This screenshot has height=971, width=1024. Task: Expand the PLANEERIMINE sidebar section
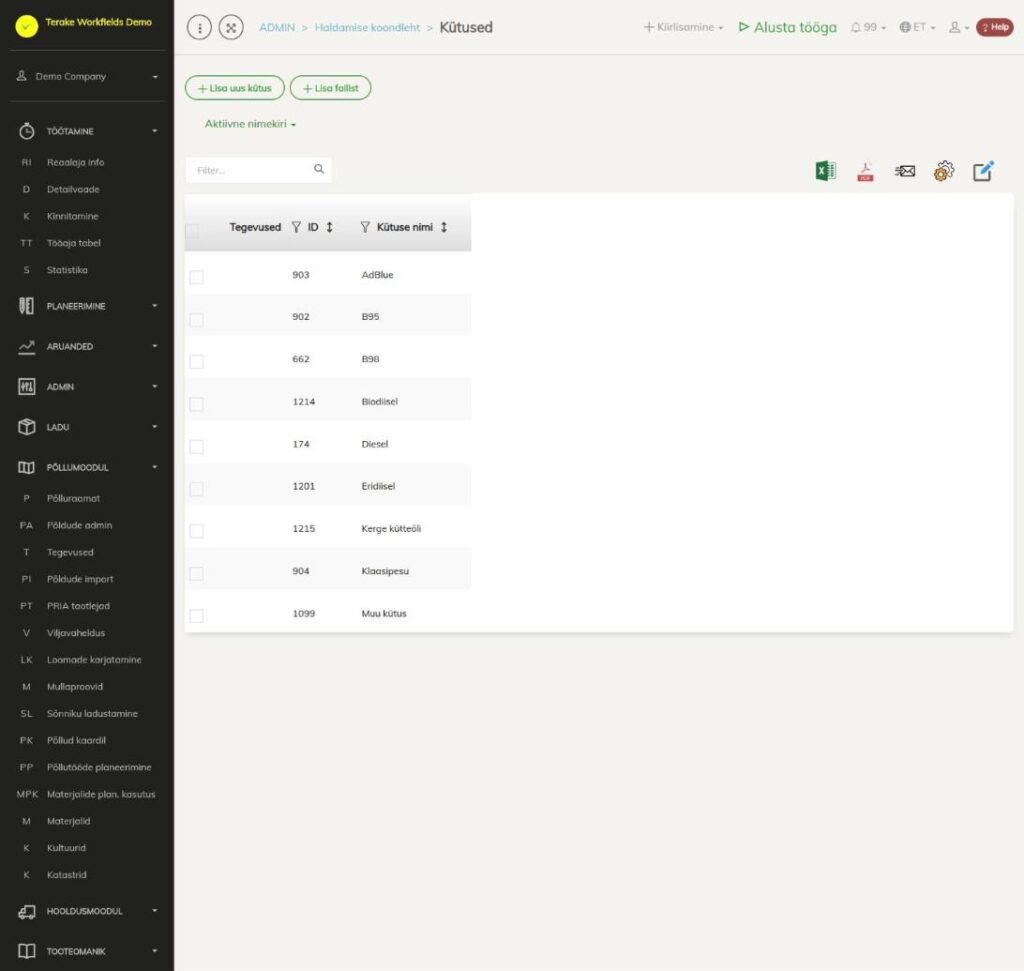87,306
